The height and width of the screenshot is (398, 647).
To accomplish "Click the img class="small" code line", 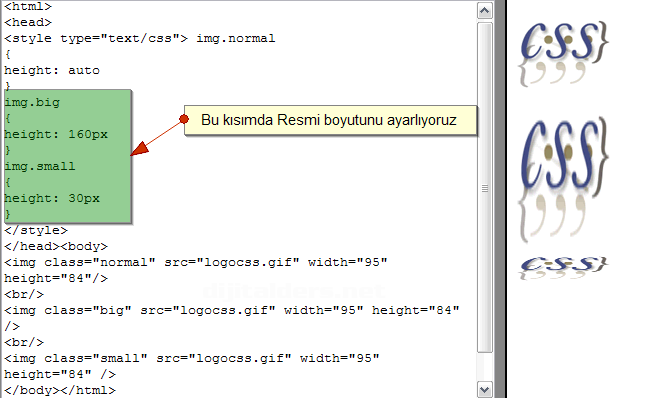I will click(192, 358).
